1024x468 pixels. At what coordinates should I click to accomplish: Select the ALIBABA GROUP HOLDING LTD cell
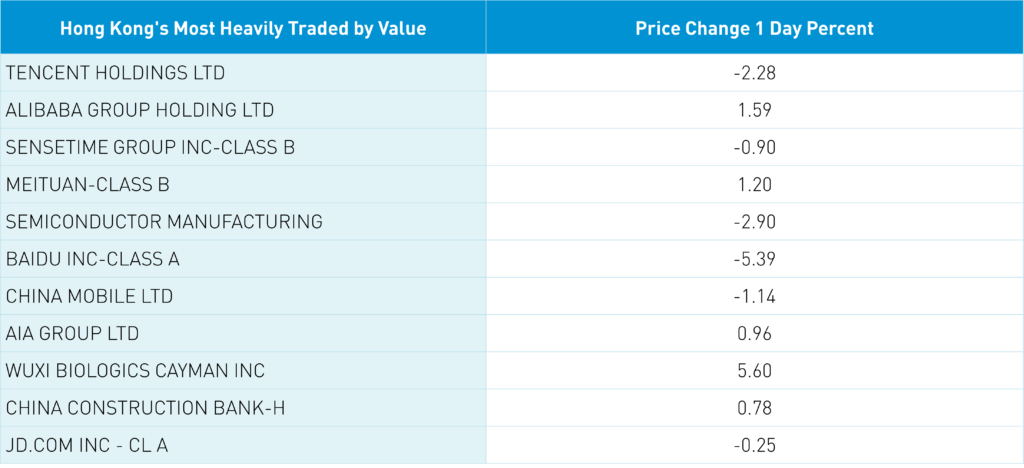140,110
